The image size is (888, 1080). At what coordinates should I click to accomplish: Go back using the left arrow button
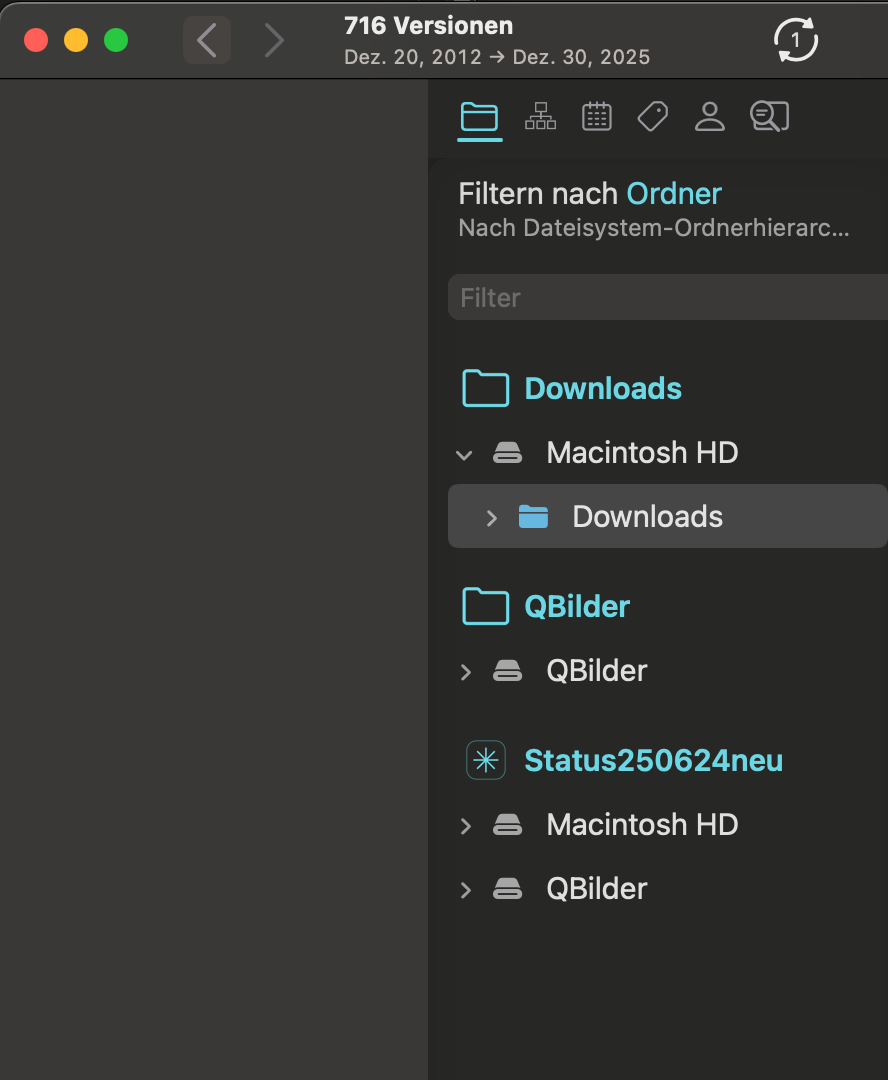[x=207, y=41]
